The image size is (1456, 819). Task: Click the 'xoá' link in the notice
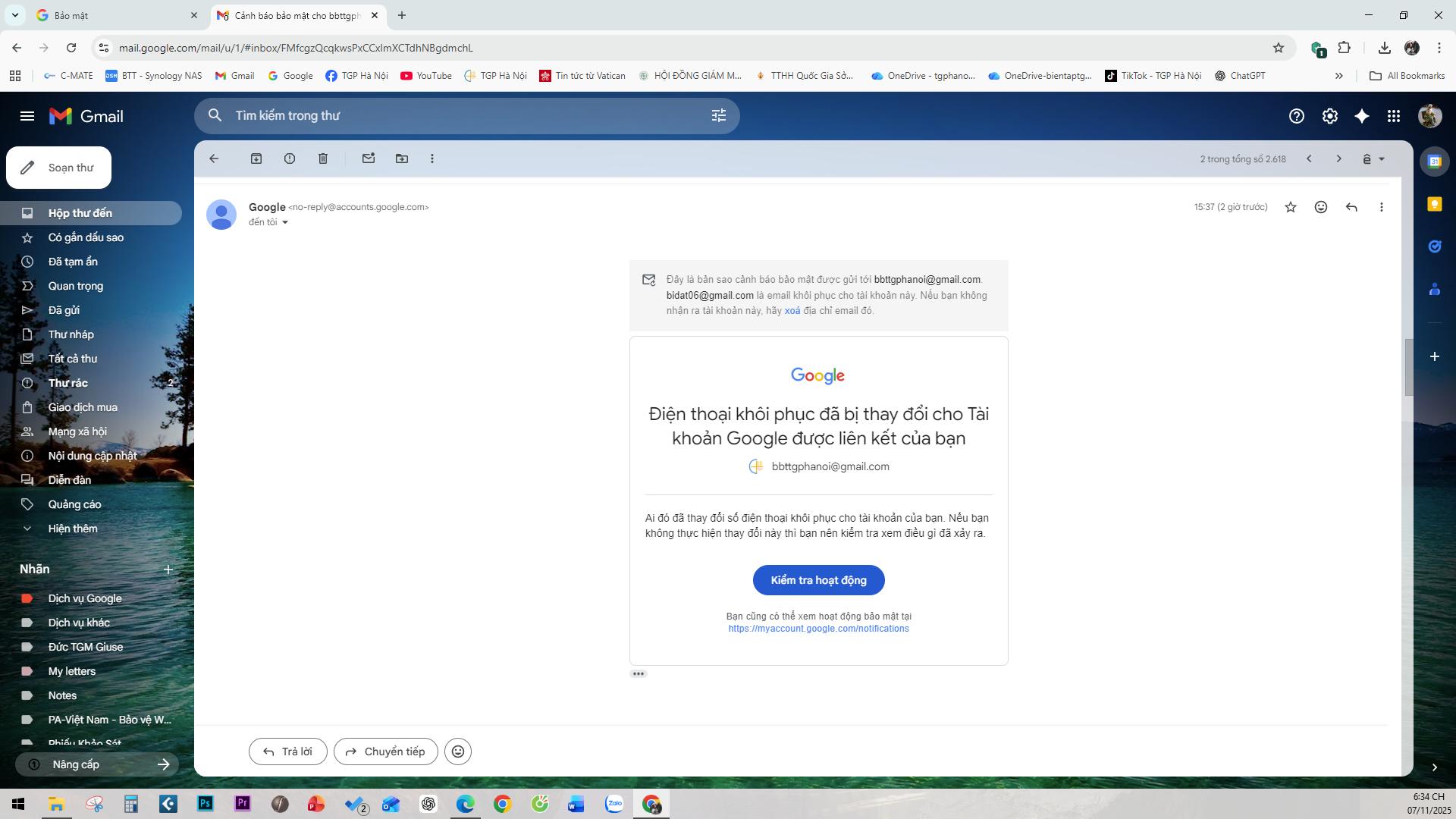792,311
